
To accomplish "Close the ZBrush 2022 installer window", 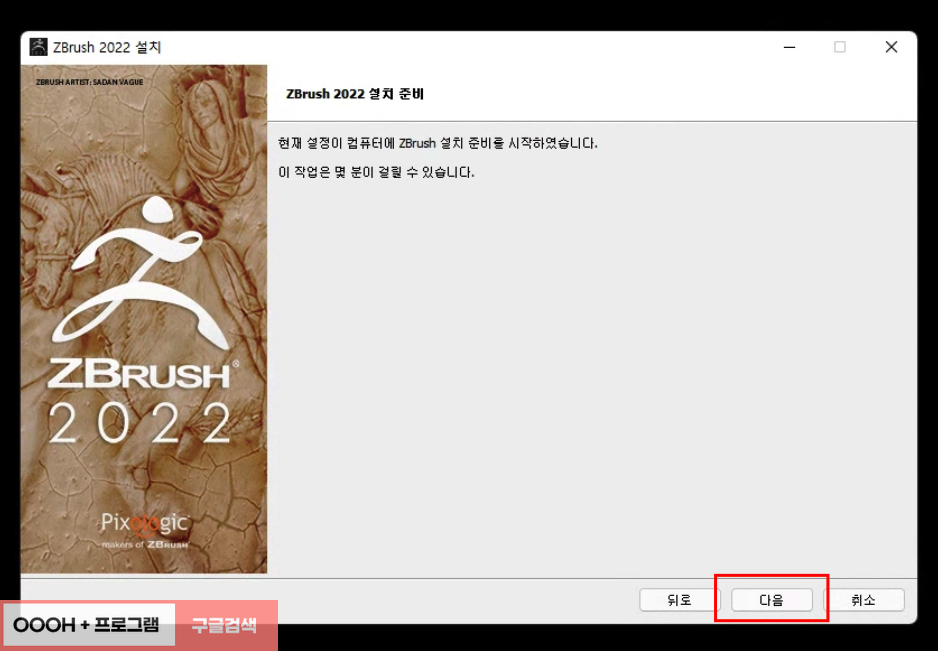I will click(891, 47).
